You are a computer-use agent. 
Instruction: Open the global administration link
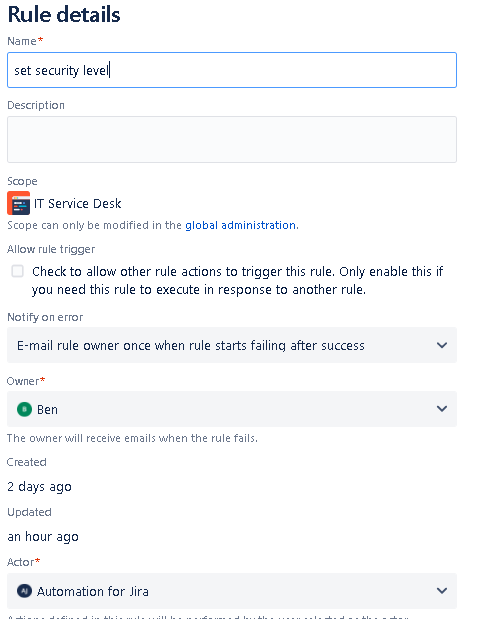point(242,225)
